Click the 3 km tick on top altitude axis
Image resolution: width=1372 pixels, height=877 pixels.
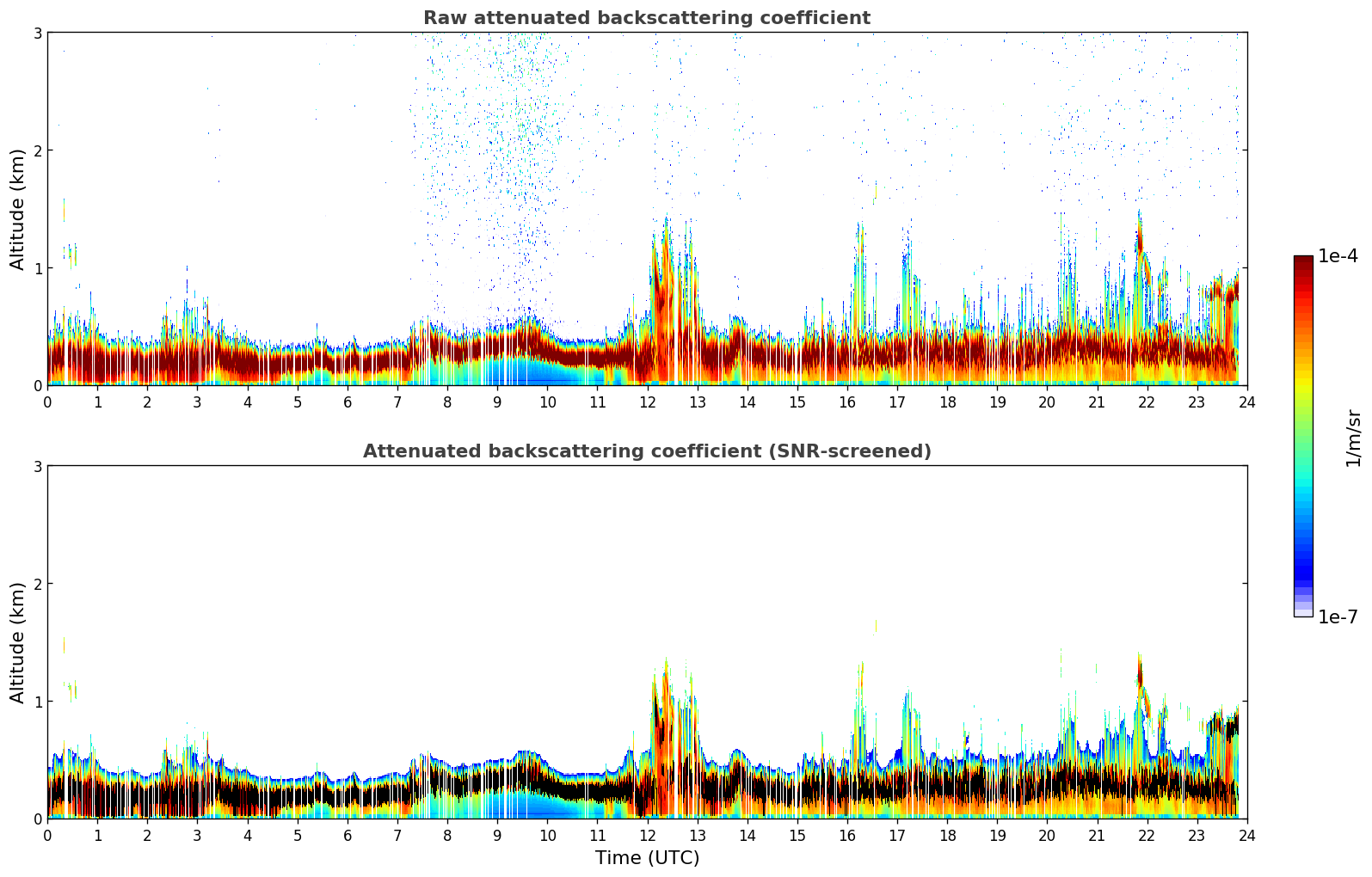coord(38,33)
